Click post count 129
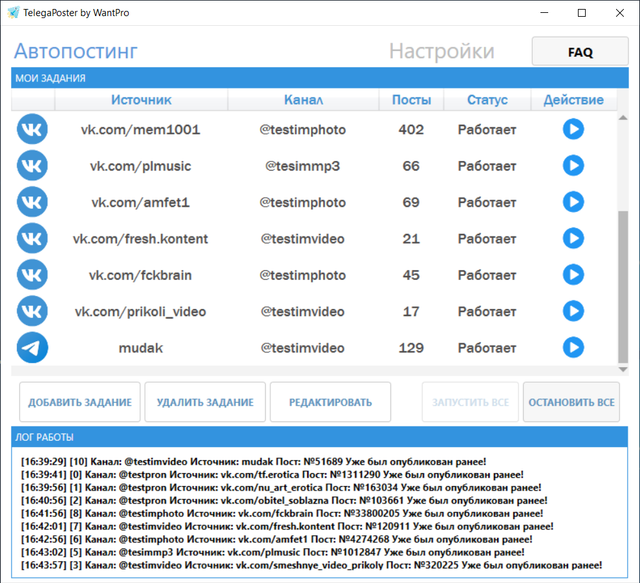This screenshot has width=640, height=583. pos(411,348)
